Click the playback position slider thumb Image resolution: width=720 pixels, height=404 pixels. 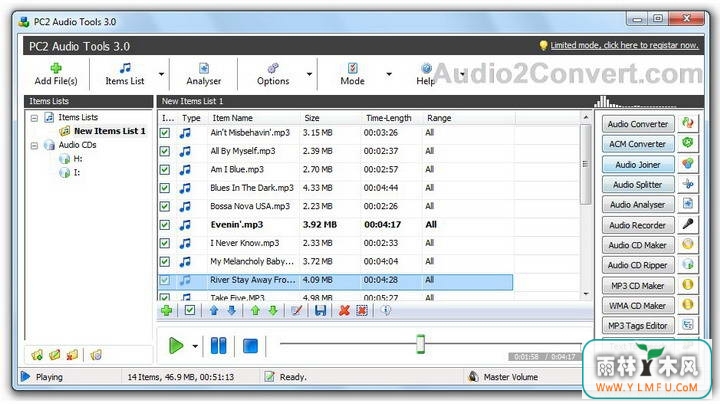420,344
